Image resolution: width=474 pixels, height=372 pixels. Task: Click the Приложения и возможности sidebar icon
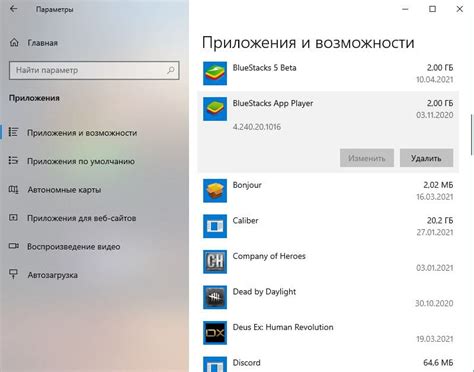[13, 132]
